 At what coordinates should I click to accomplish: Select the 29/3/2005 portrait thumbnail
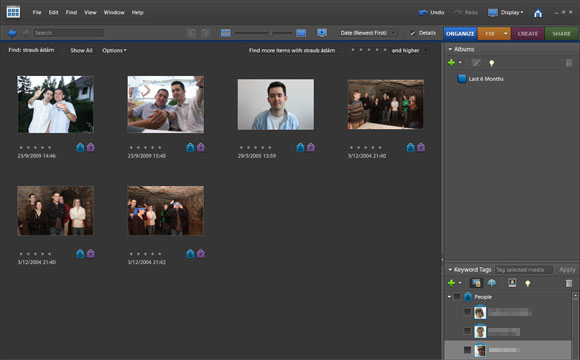[x=276, y=104]
